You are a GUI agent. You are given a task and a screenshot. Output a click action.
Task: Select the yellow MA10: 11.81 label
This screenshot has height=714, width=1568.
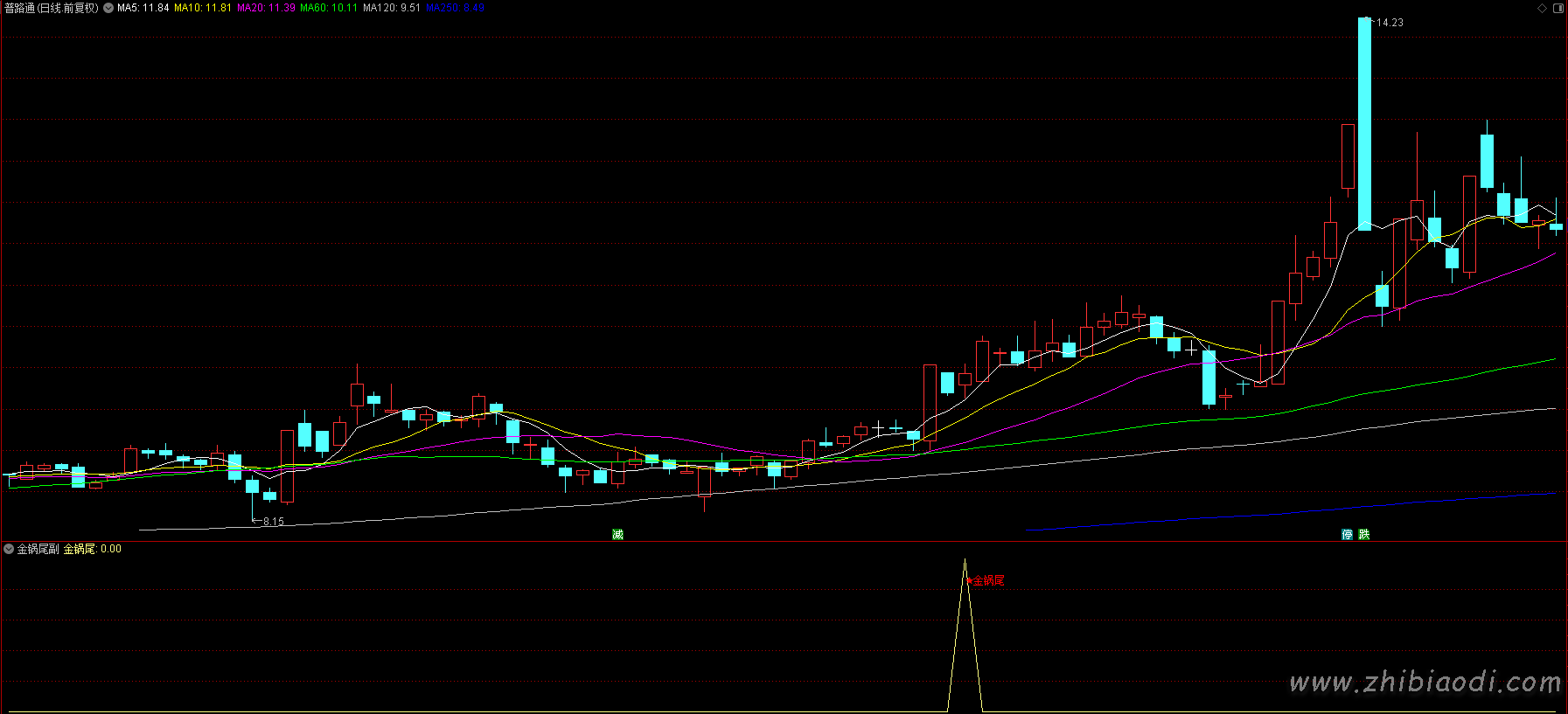pos(203,8)
